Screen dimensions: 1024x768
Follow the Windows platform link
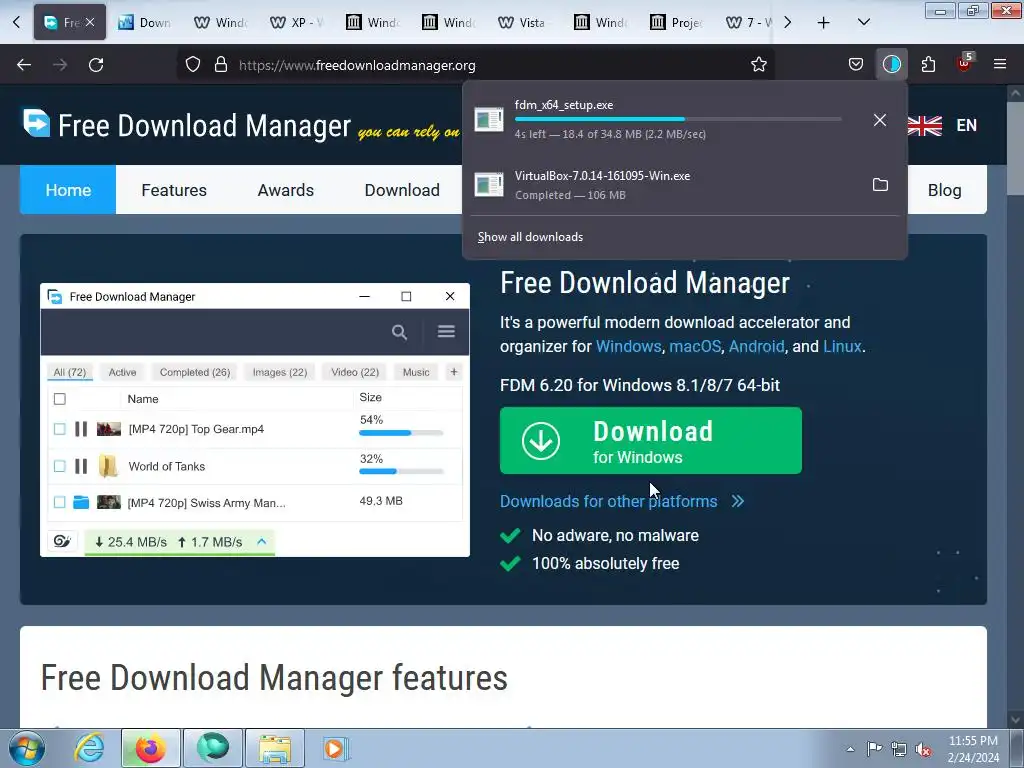(628, 346)
